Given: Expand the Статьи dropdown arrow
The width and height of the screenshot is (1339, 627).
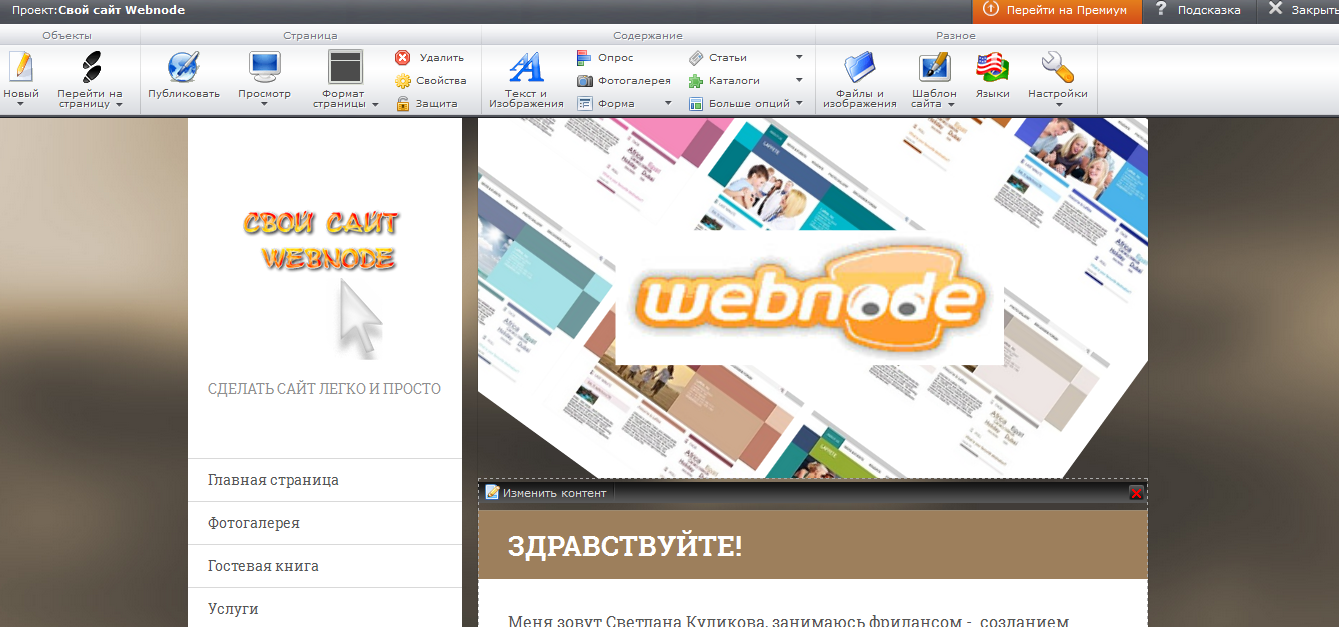Looking at the screenshot, I should point(799,58).
